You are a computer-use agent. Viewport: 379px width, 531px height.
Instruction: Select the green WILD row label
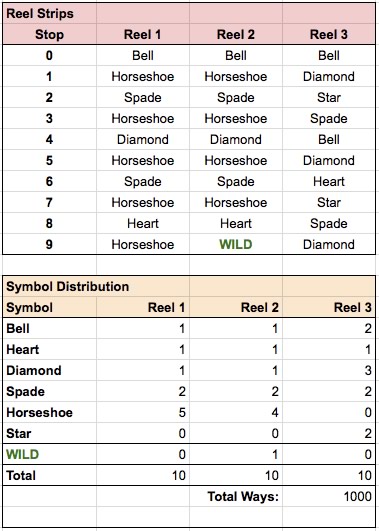tap(49, 454)
